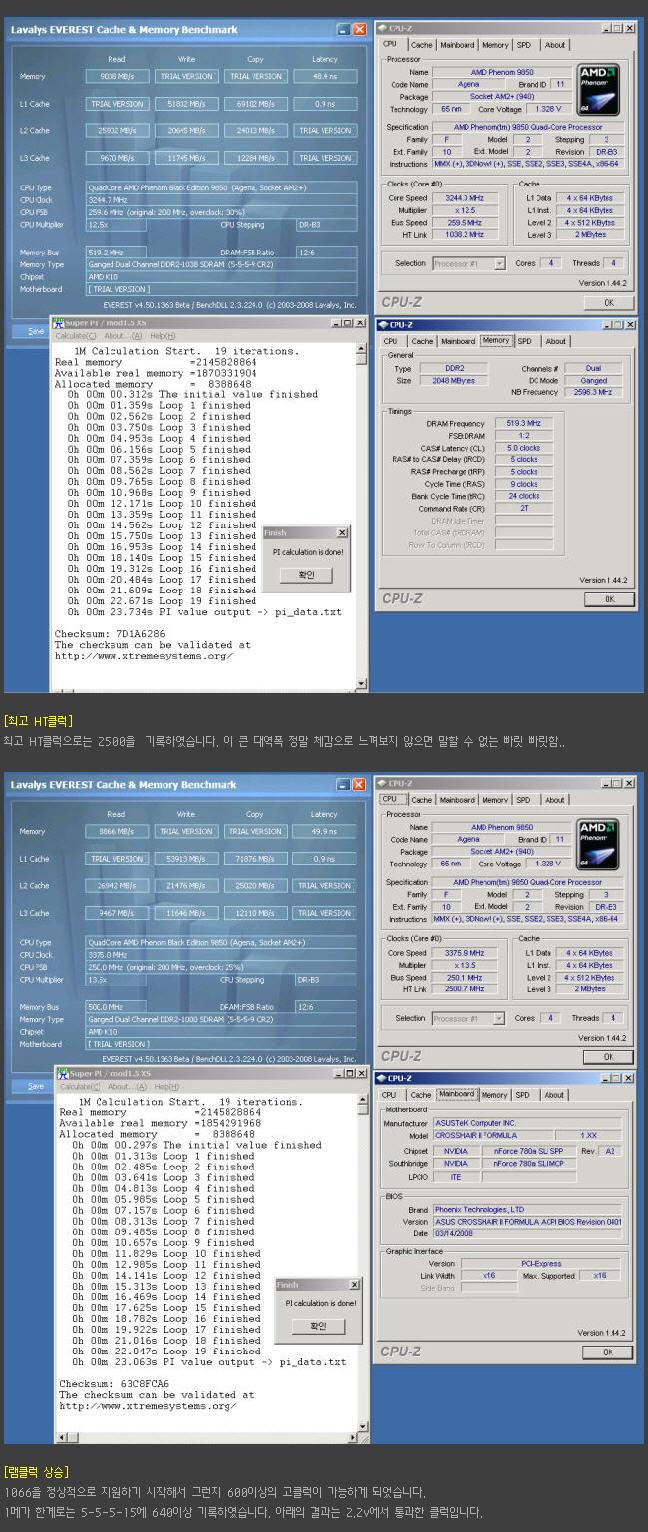
Task: Click Super PI title icon above checksum 63C8FCA6 window
Action: tap(61, 1075)
